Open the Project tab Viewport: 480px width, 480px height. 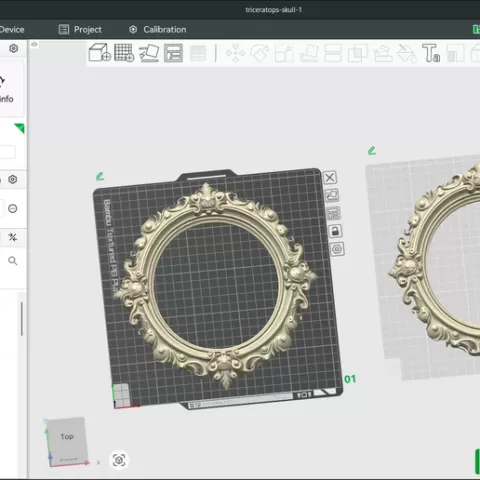coord(80,29)
